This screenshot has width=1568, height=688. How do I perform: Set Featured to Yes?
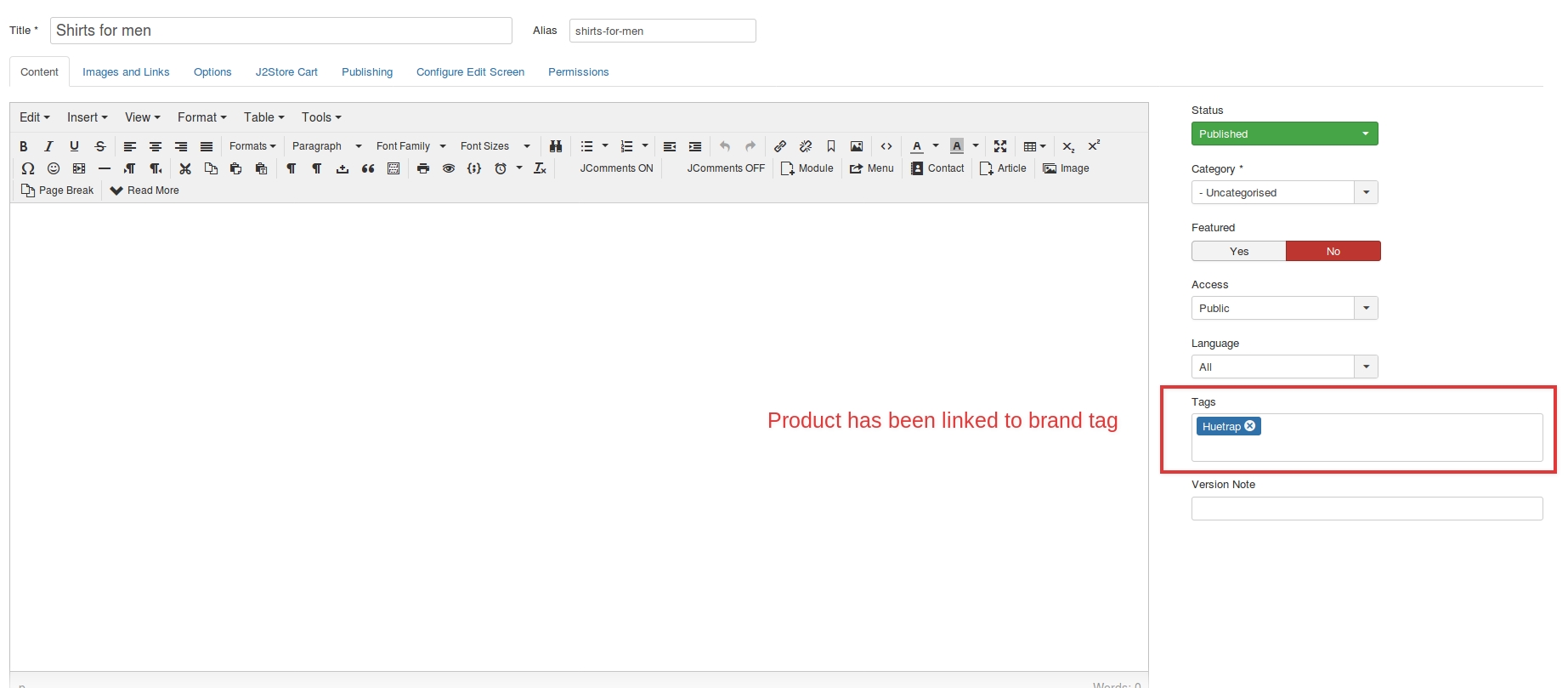tap(1238, 251)
